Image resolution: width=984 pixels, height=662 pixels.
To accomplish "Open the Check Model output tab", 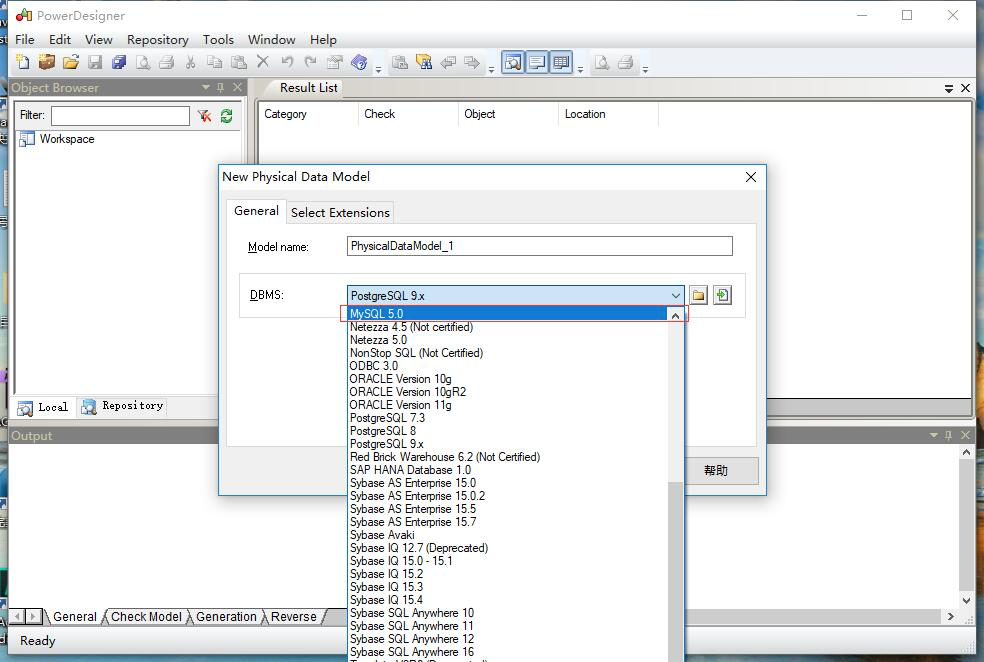I will tap(146, 617).
